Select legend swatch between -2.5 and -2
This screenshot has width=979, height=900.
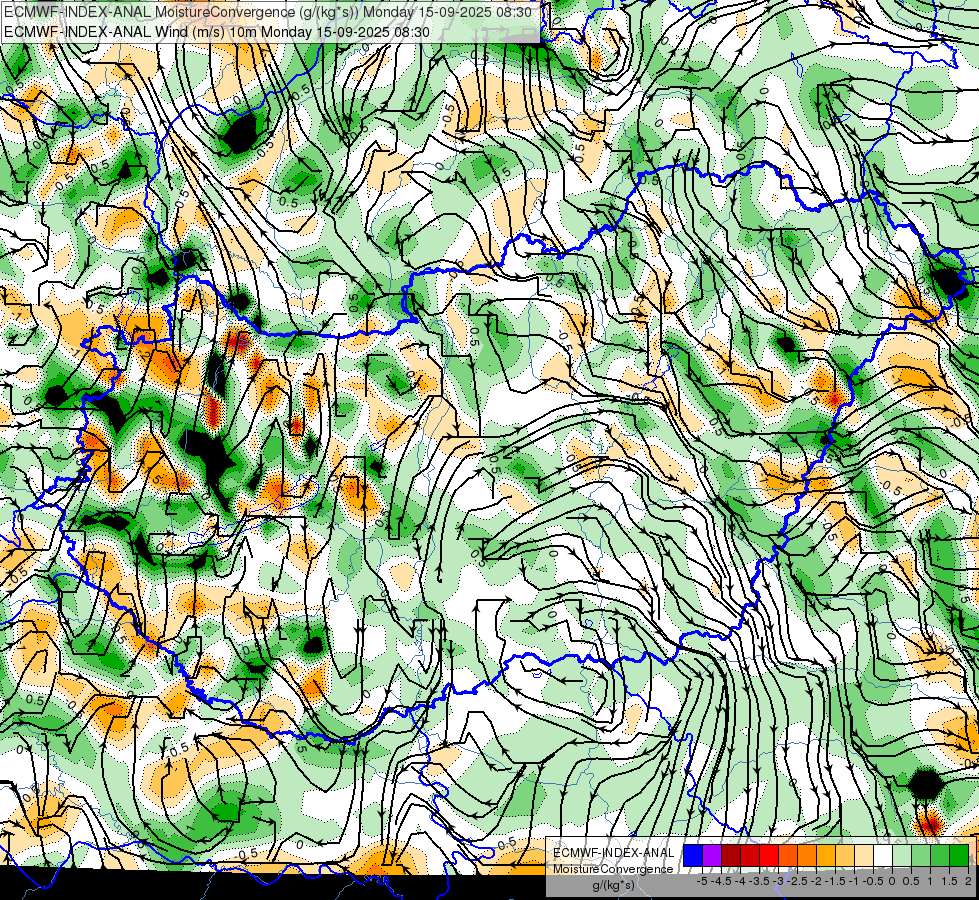click(807, 855)
